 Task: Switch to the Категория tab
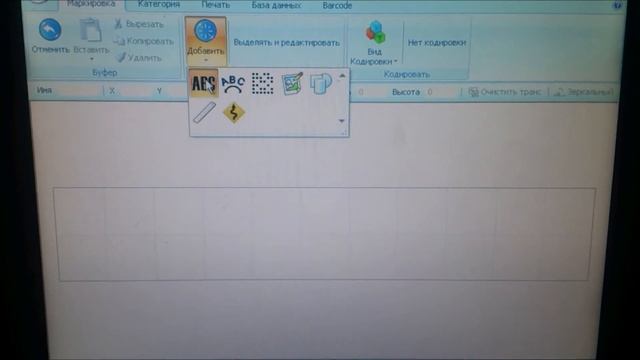(x=158, y=4)
